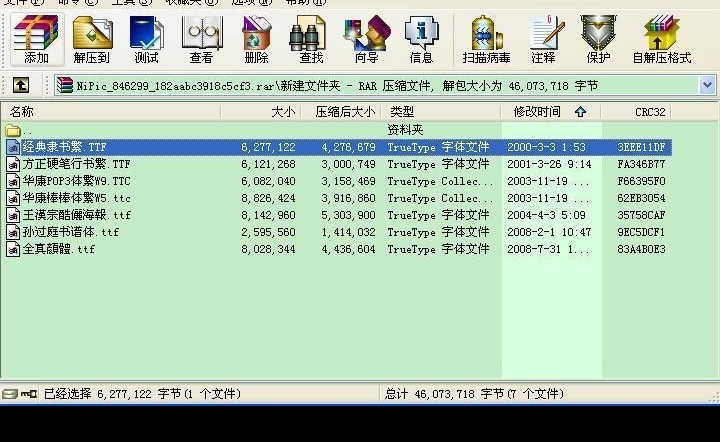
Task: Sort by 名称 column header
Action: [x=111, y=112]
